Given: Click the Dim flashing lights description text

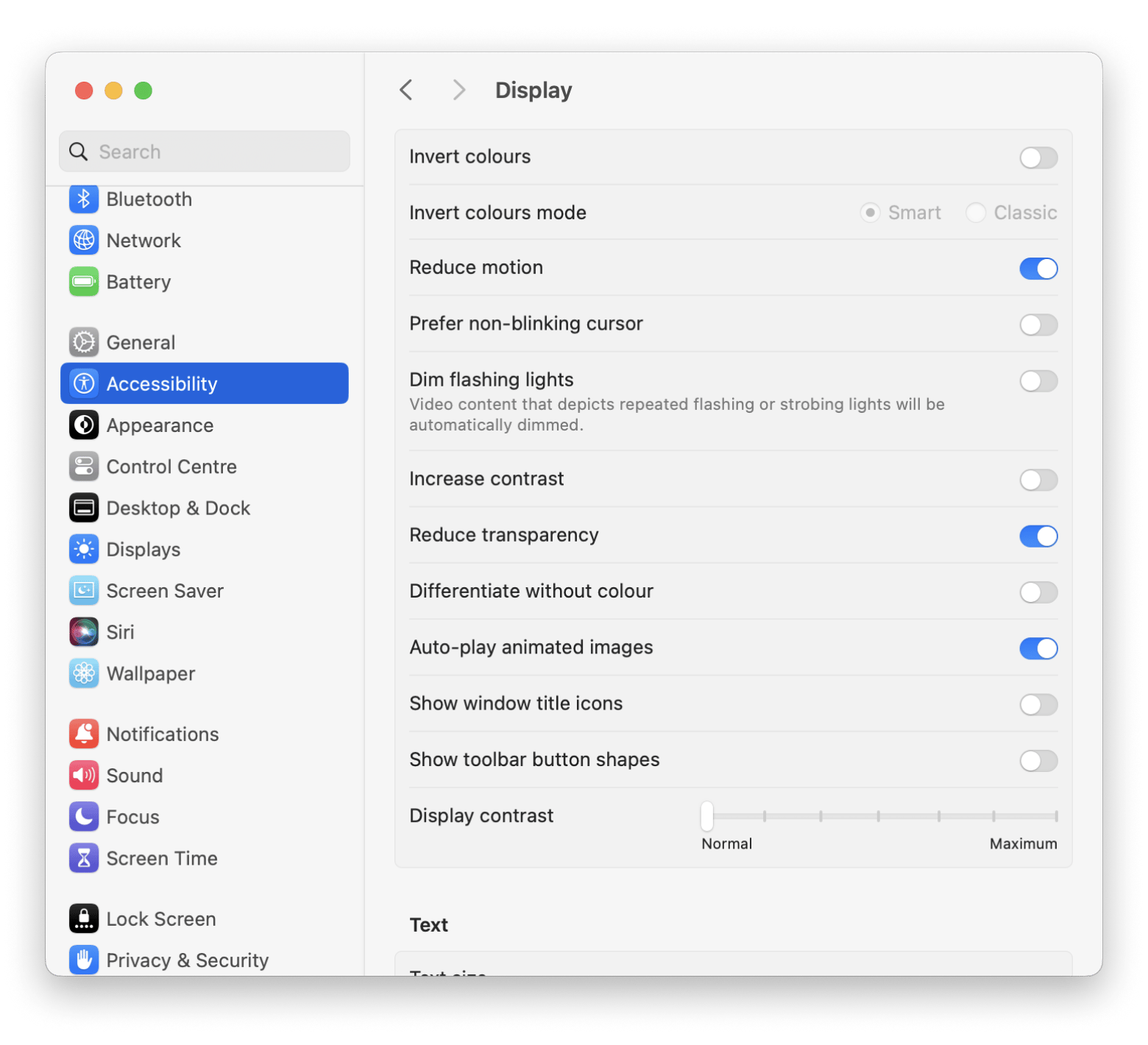Looking at the screenshot, I should pos(677,414).
